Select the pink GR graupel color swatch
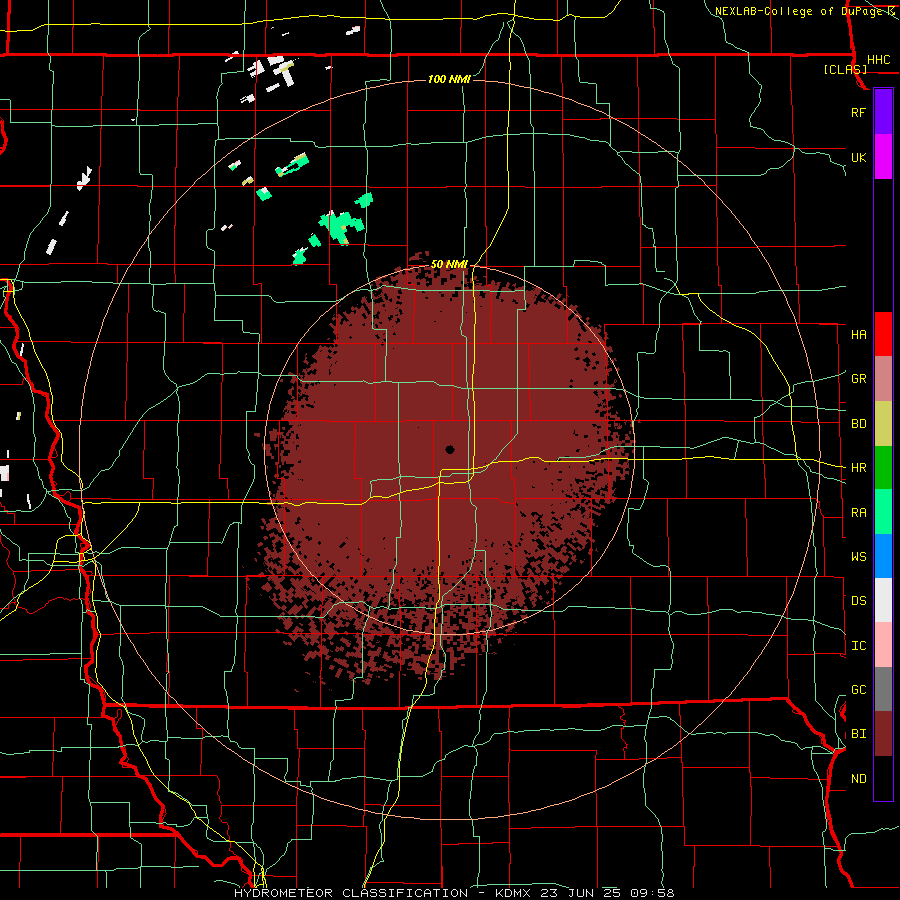The width and height of the screenshot is (900, 900). (883, 378)
